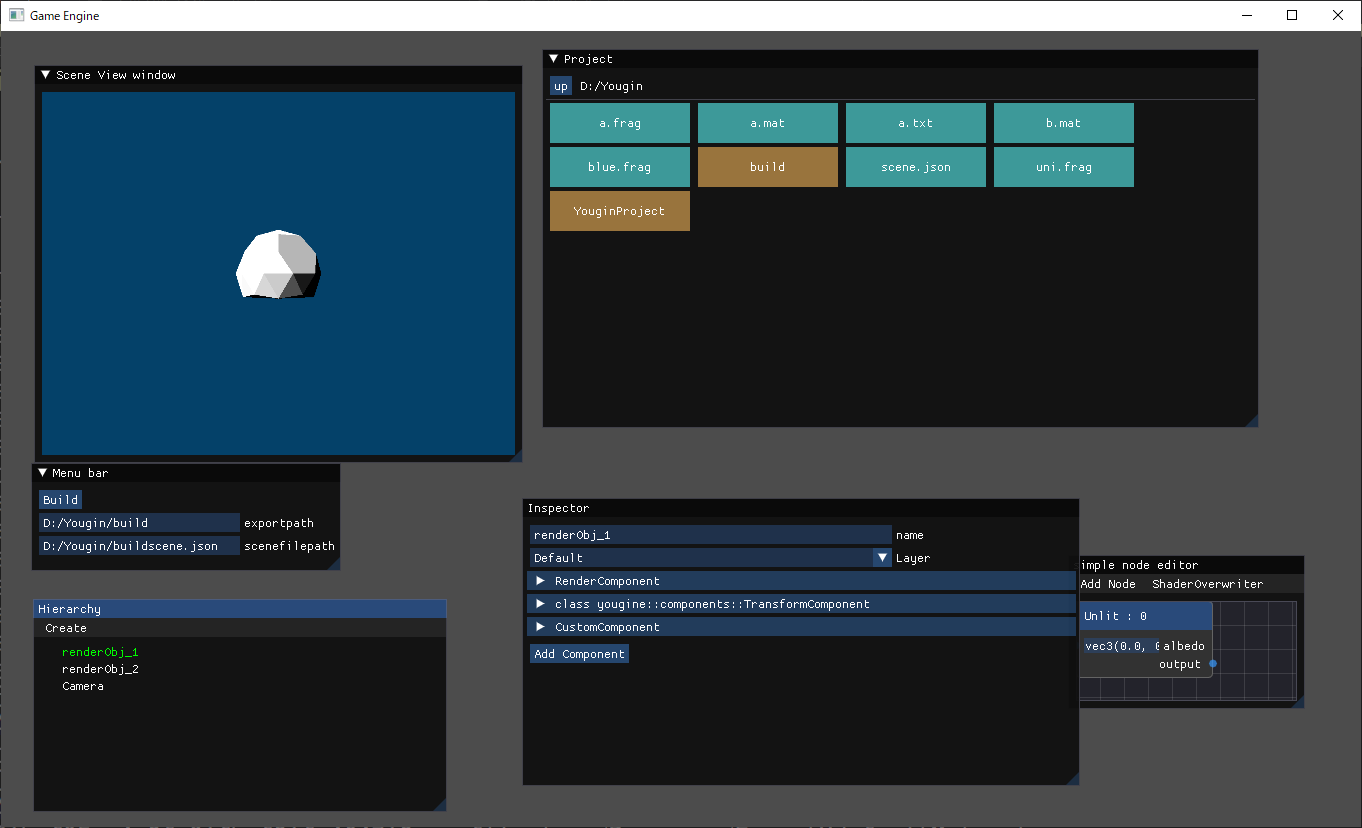Click the Add Component button

click(x=579, y=654)
